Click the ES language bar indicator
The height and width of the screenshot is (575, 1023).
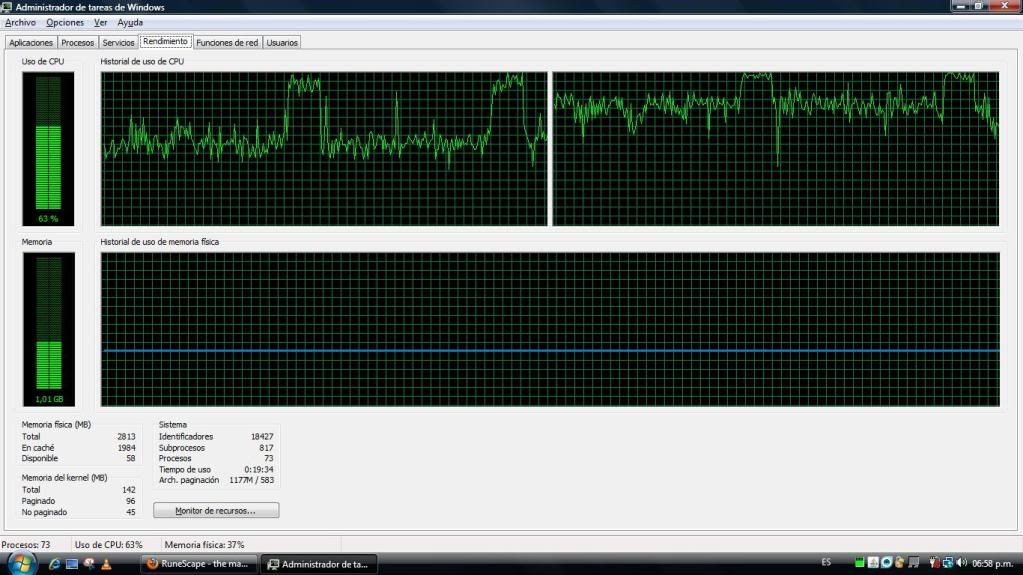click(826, 563)
